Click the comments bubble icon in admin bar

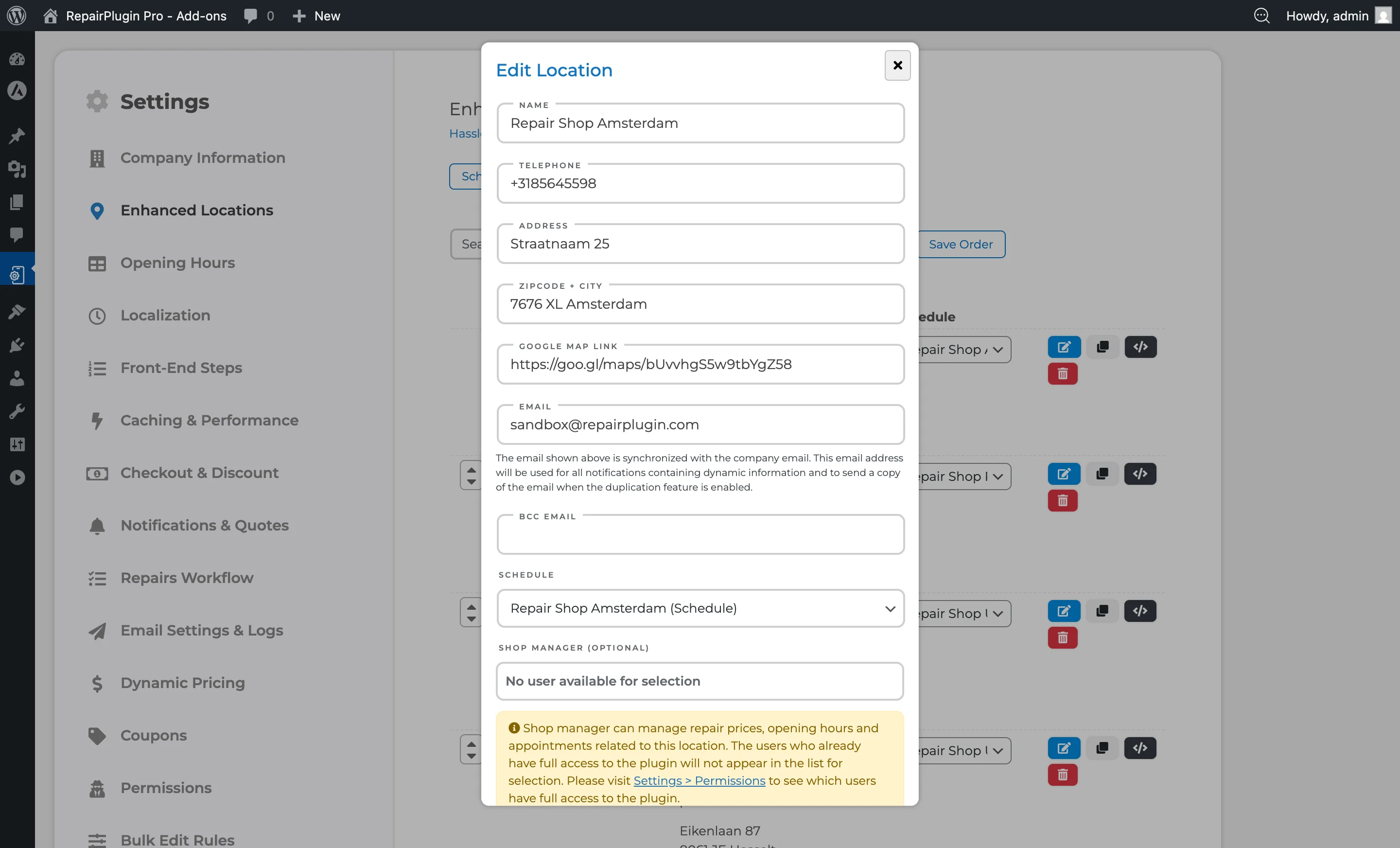coord(250,16)
